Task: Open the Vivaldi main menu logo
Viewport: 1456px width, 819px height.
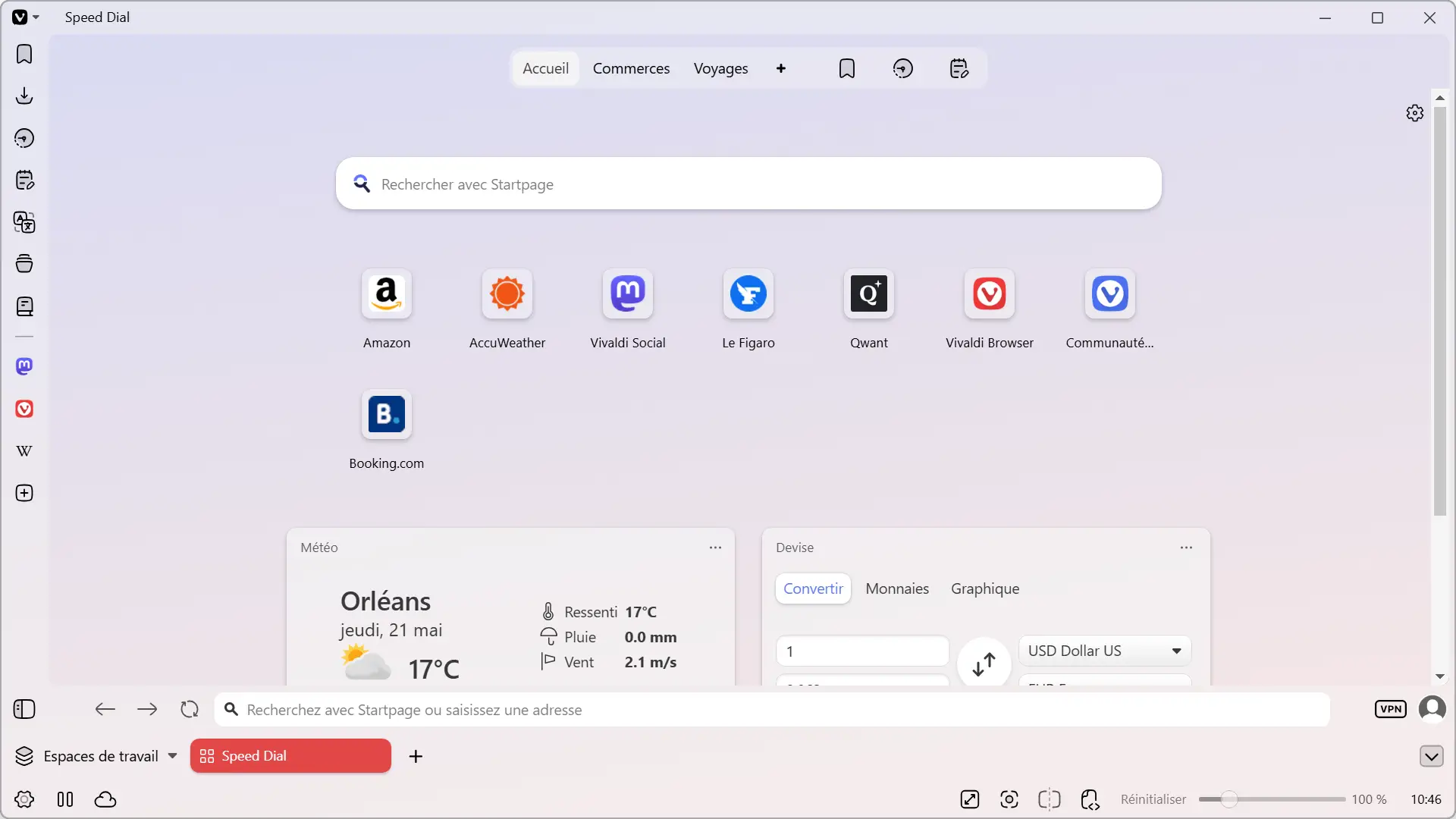Action: click(20, 17)
